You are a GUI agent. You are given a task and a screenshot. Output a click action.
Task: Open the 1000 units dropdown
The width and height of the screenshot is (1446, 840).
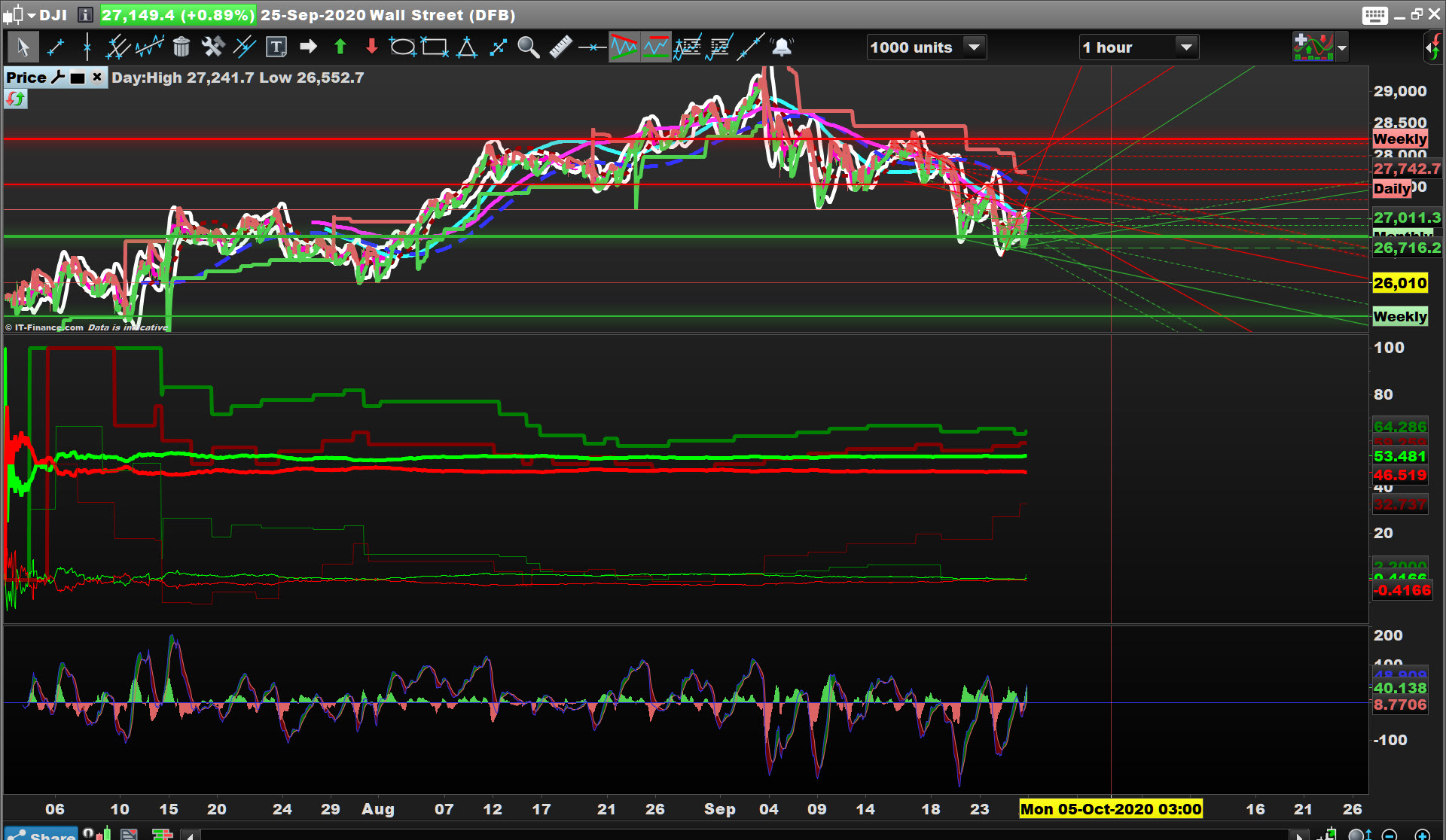pyautogui.click(x=974, y=47)
